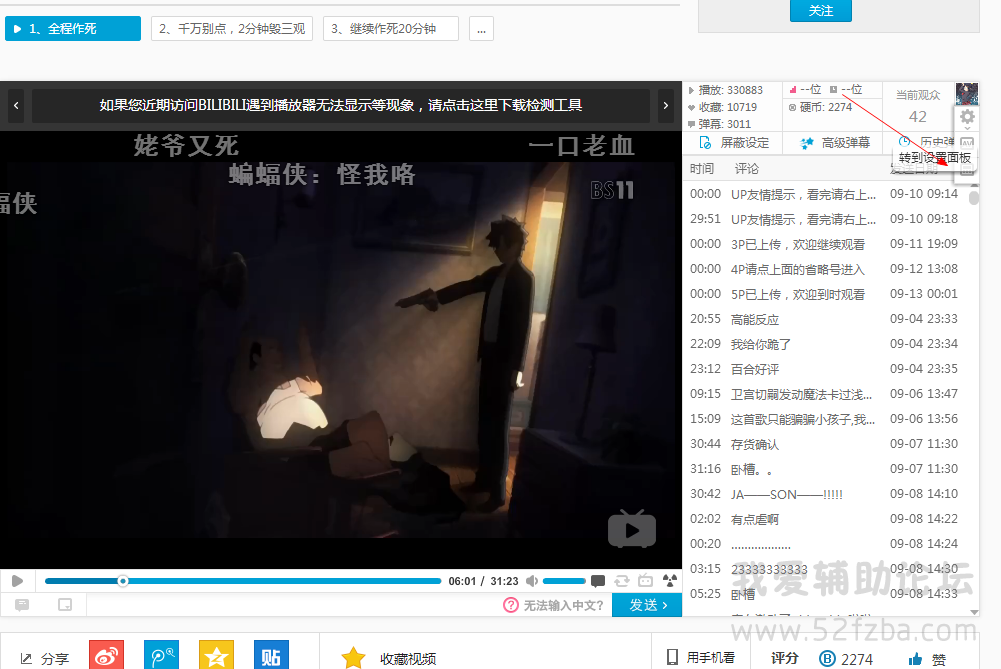Select comment row JA——SON——!!!!!
1001x669 pixels.
(x=824, y=493)
